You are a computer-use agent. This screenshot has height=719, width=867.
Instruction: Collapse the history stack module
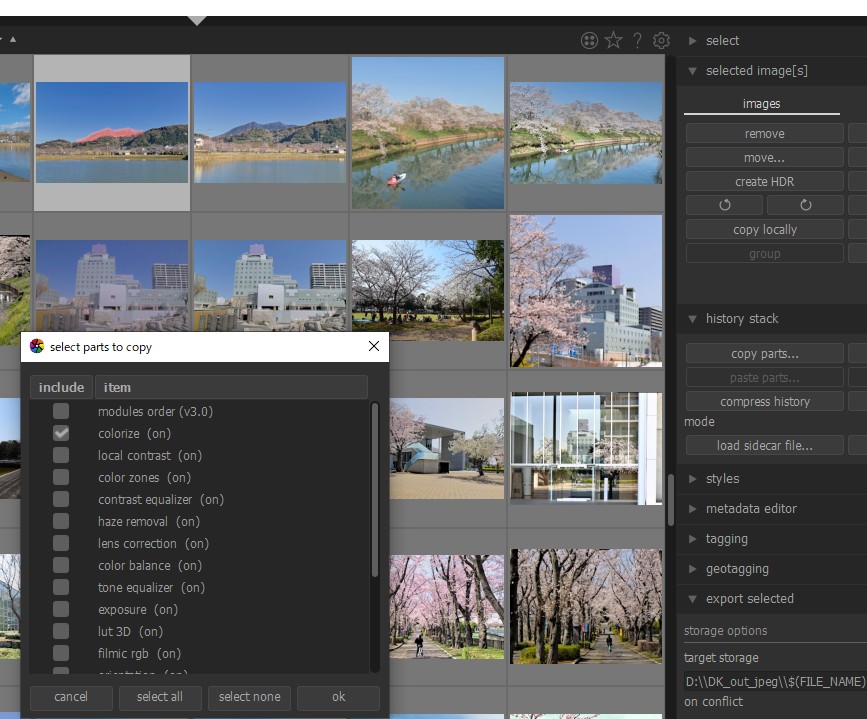741,319
